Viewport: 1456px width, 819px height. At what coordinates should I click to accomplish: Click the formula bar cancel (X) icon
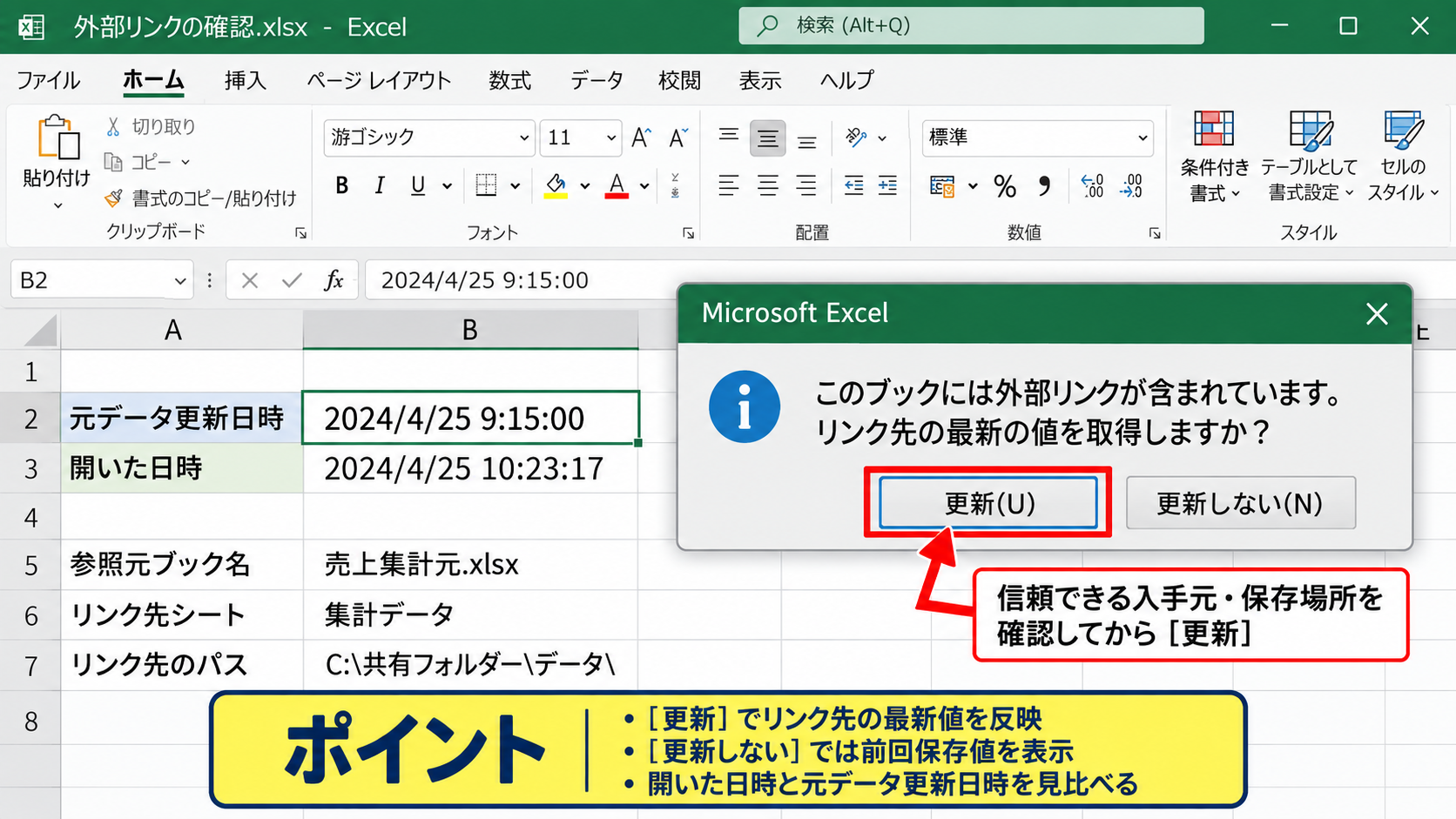click(x=250, y=280)
